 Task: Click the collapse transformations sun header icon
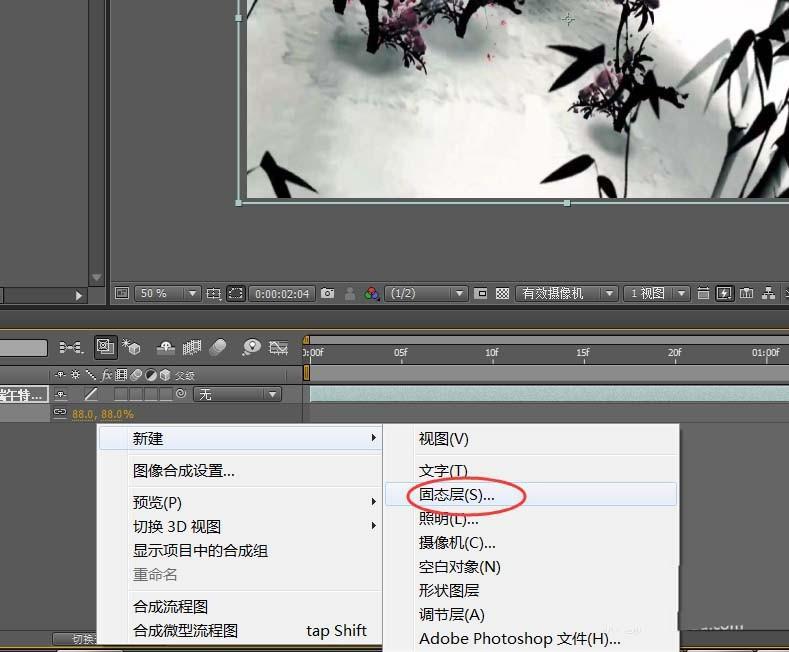[75, 375]
